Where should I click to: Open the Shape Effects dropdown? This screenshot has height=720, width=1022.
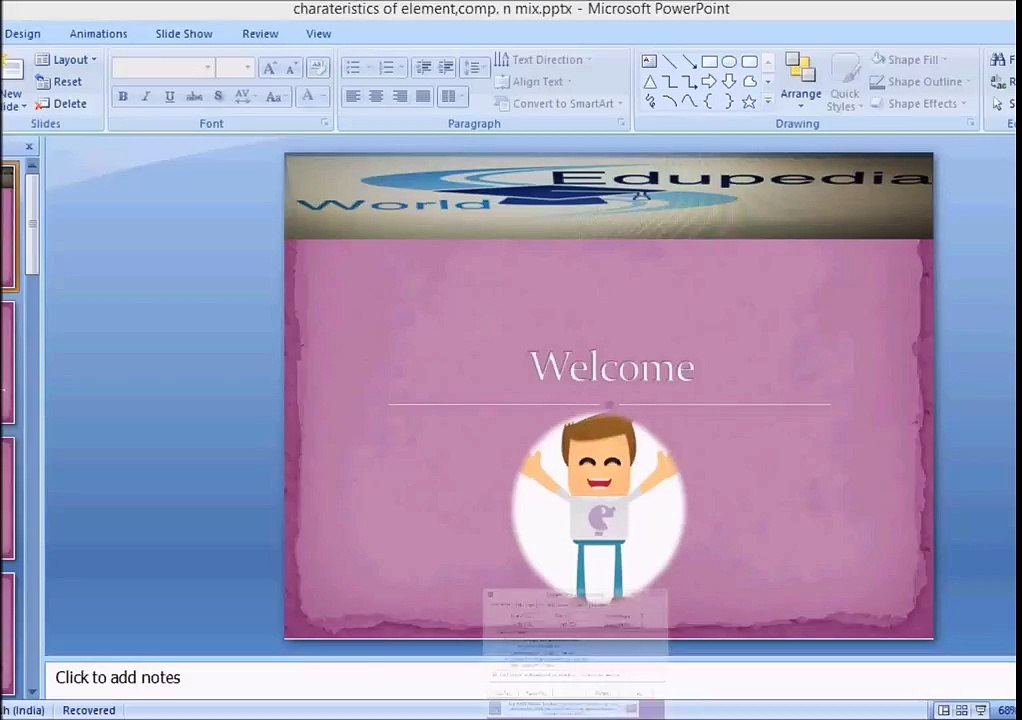(918, 104)
